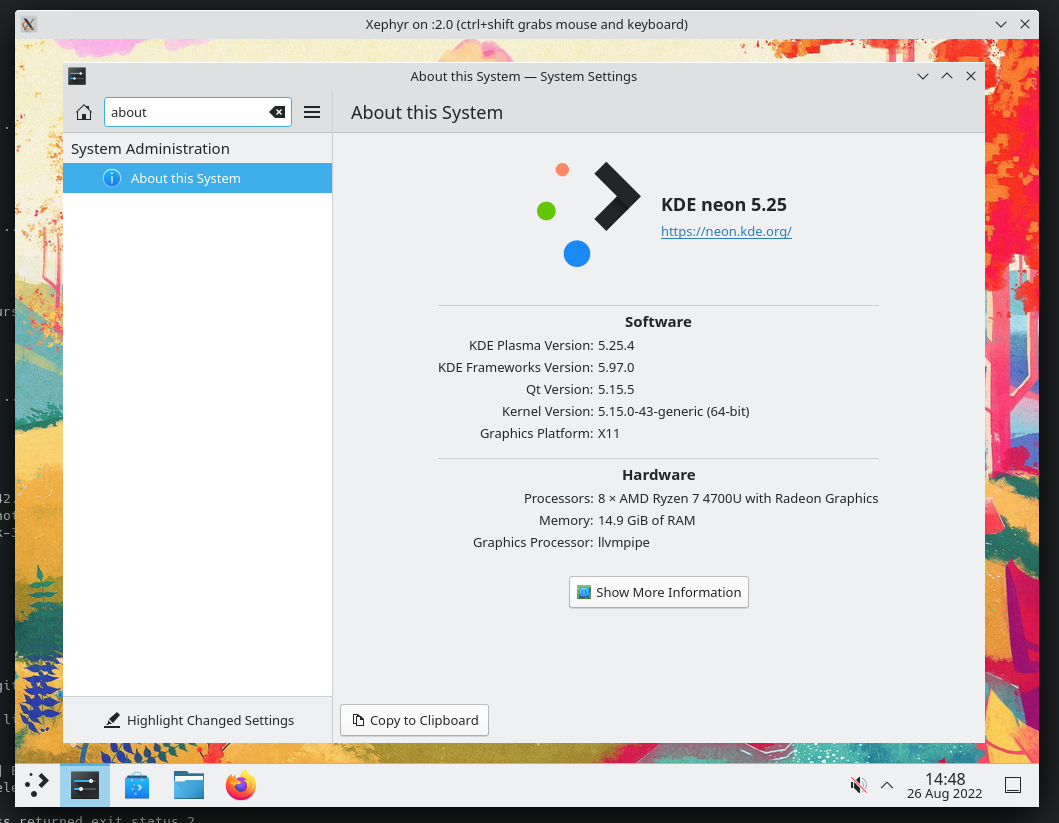The width and height of the screenshot is (1059, 823).
Task: Open the https://neon.kde.org/ link
Action: (726, 231)
